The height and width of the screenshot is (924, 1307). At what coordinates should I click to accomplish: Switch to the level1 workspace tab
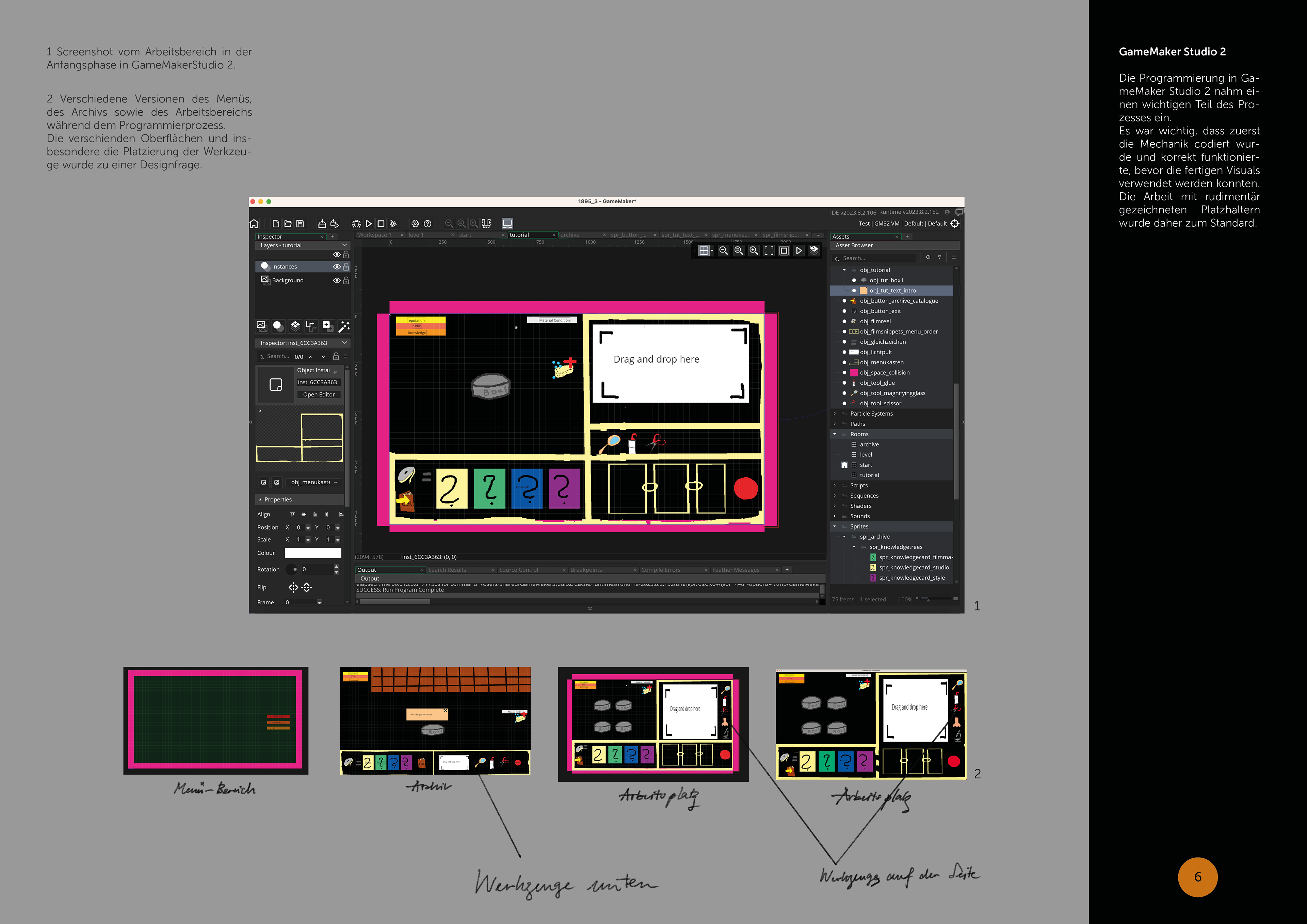tap(431, 234)
